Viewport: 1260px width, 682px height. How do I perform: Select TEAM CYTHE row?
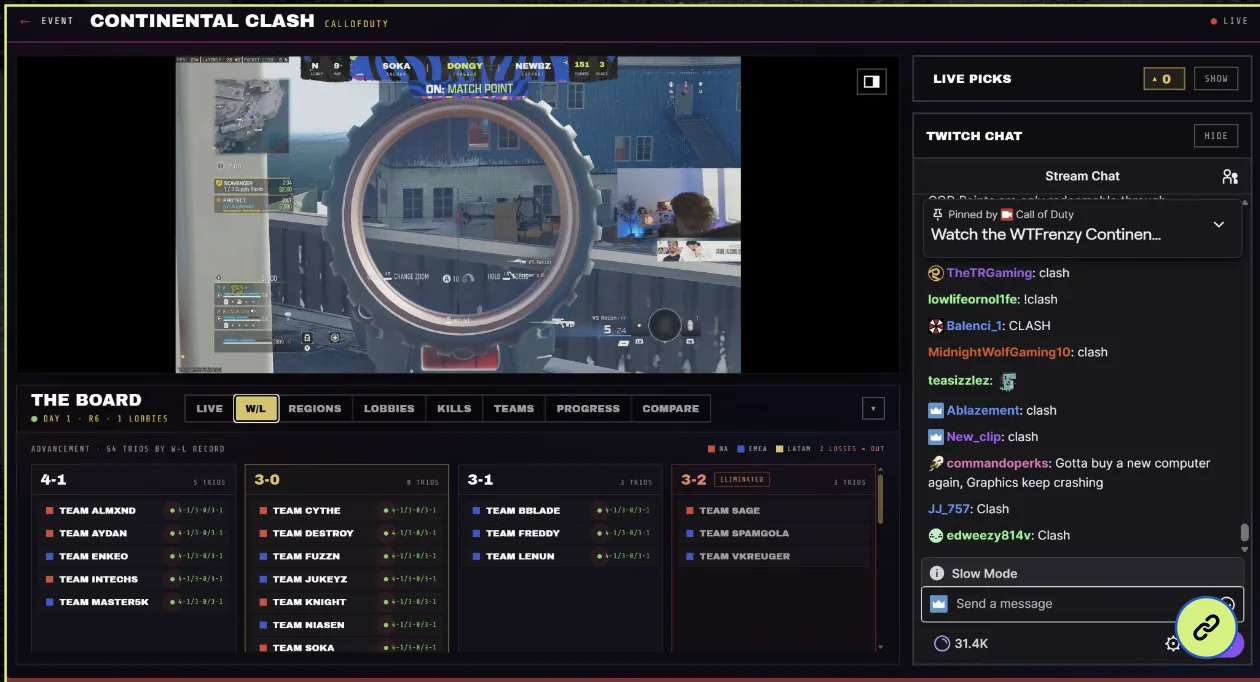347,510
